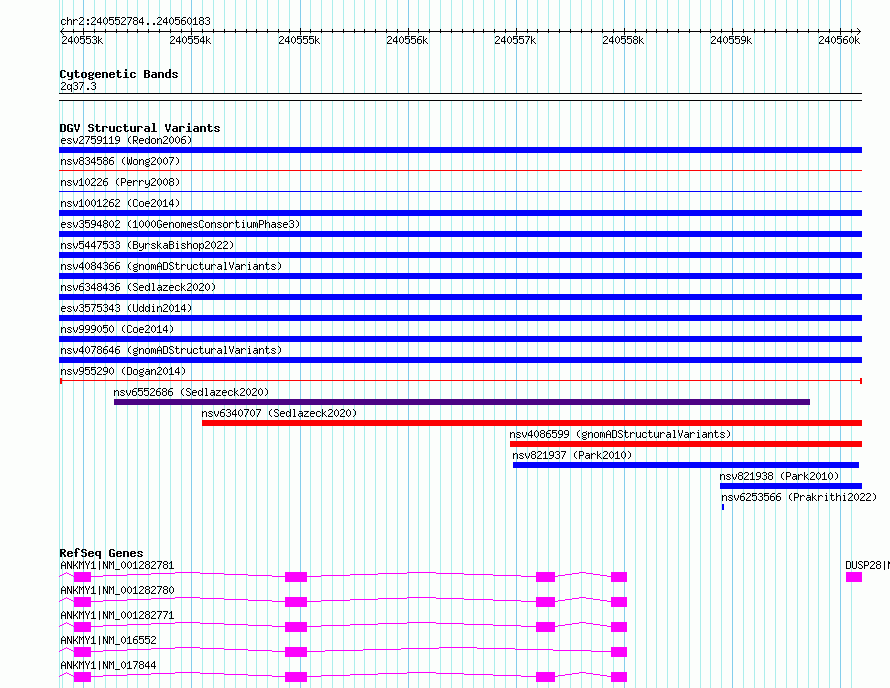
Task: Click the RefSeq Genes track title
Action: click(x=101, y=553)
